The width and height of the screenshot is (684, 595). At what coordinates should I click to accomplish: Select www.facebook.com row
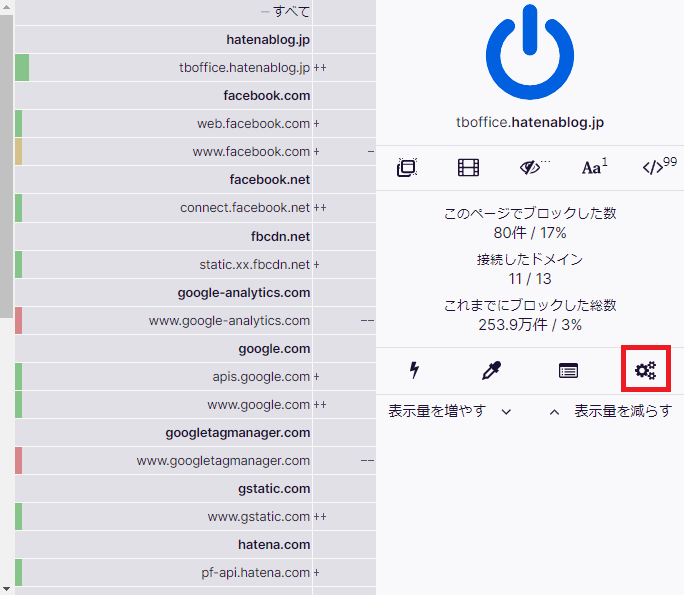195,151
